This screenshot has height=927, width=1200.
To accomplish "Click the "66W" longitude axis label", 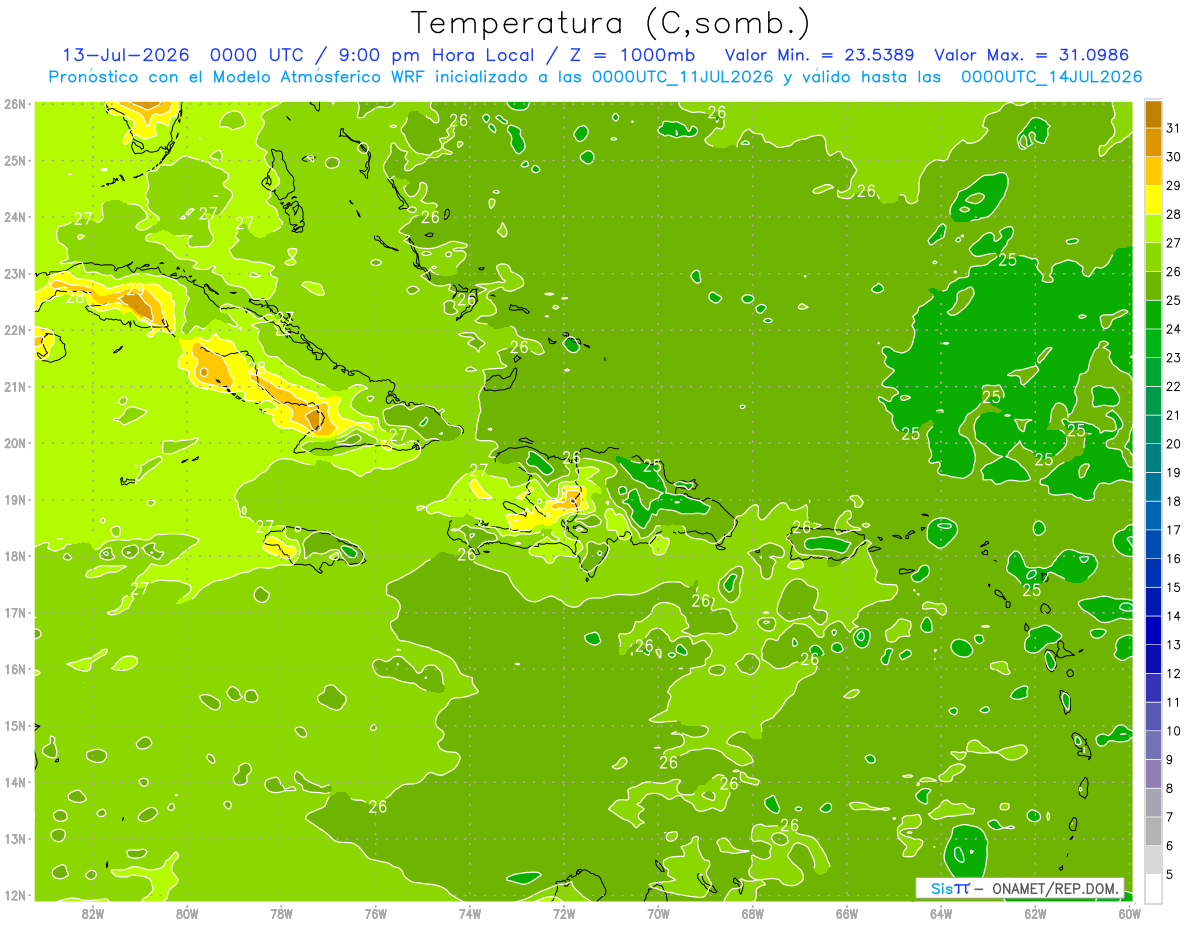I will pos(847,913).
